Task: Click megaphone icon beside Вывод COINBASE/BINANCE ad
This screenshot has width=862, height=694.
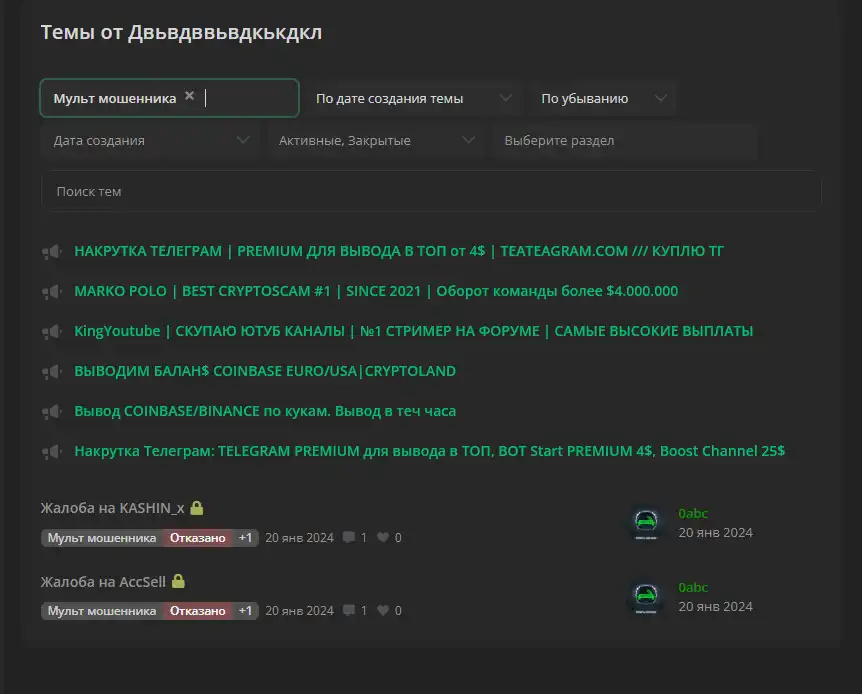Action: [52, 412]
